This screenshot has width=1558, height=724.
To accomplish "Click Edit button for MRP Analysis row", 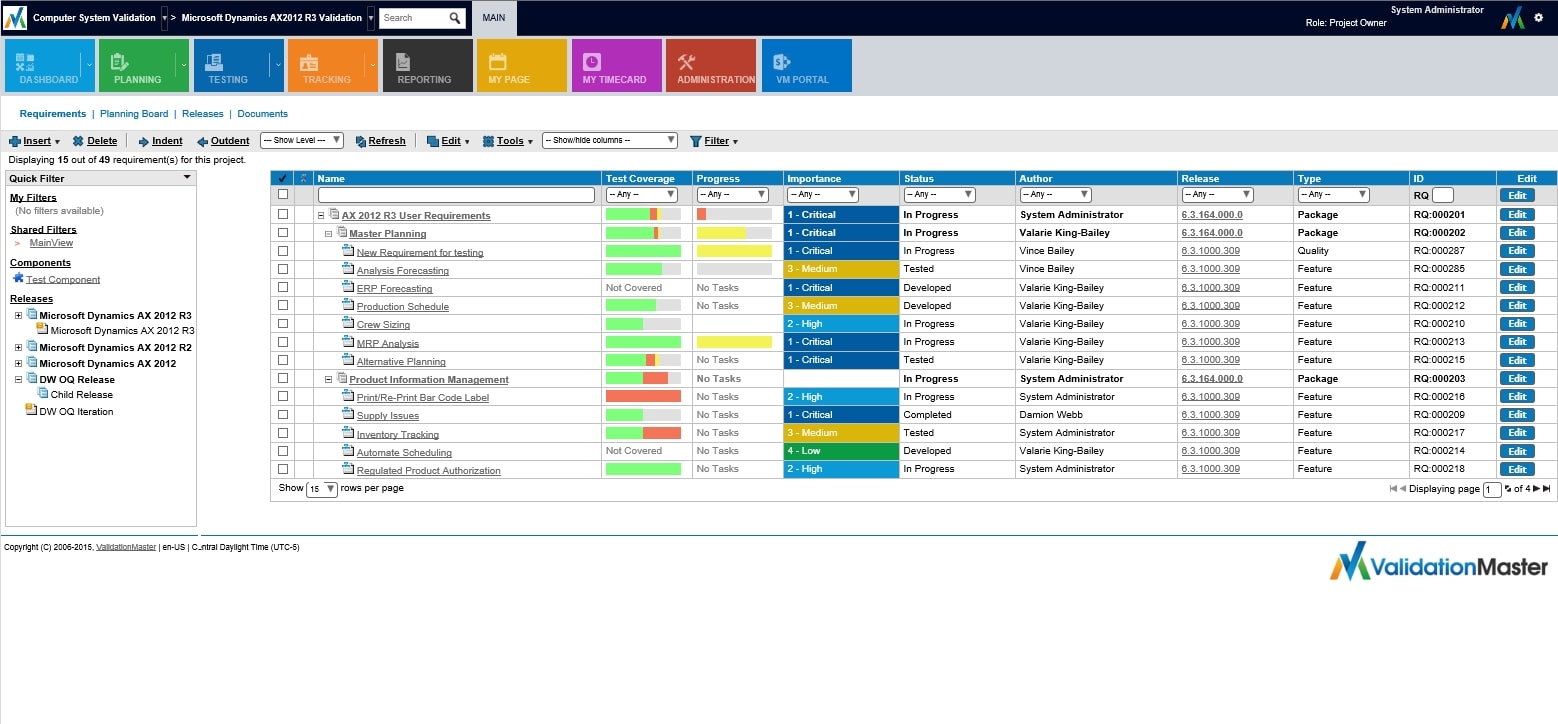I will click(1517, 342).
